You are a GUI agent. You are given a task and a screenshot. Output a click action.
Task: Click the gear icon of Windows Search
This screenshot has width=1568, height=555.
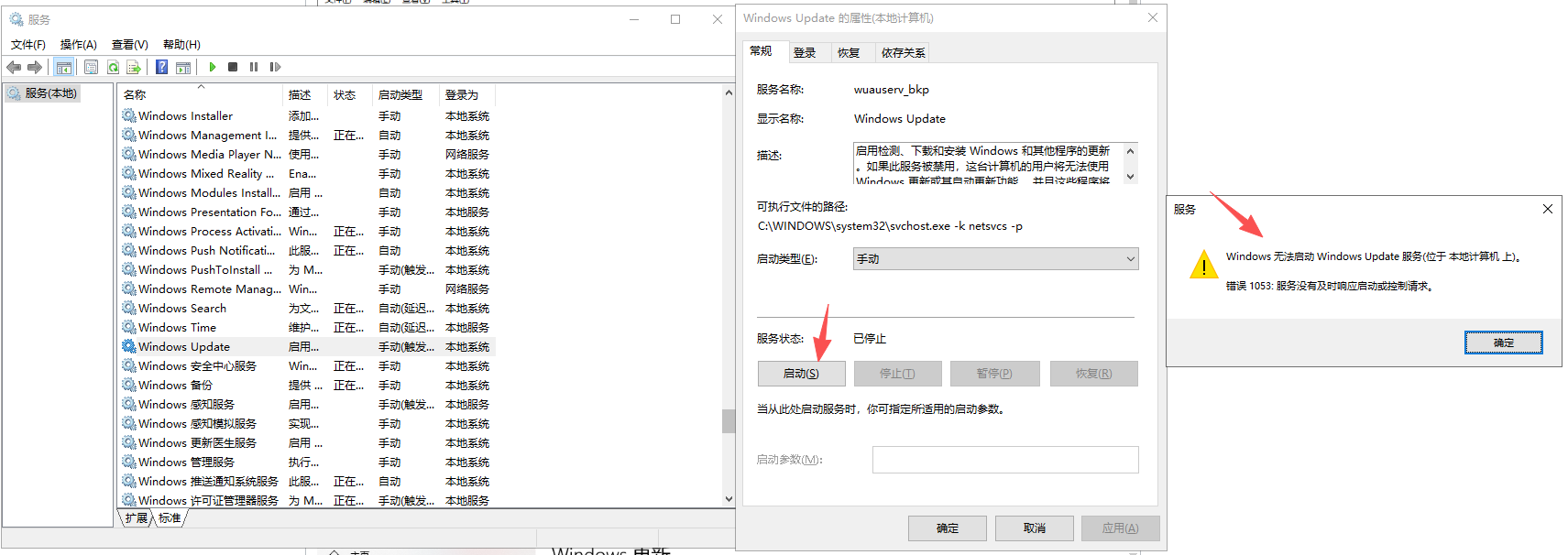[129, 308]
